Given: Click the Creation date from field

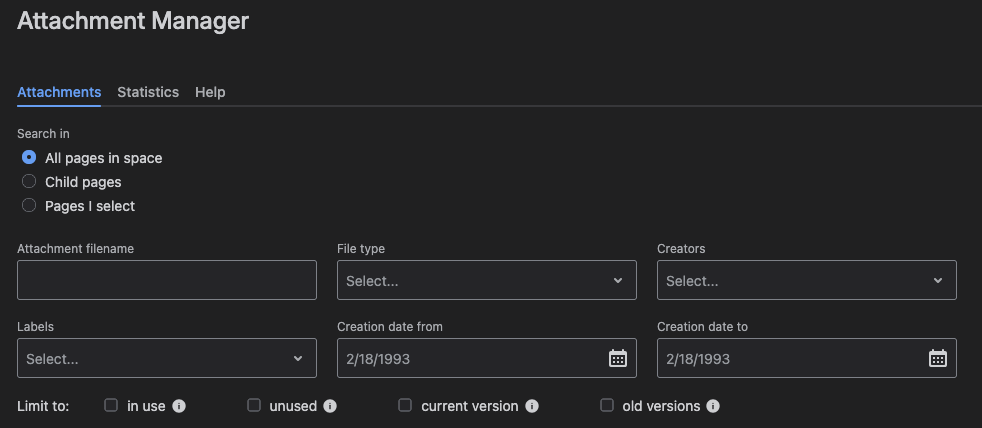Looking at the screenshot, I should click(487, 358).
